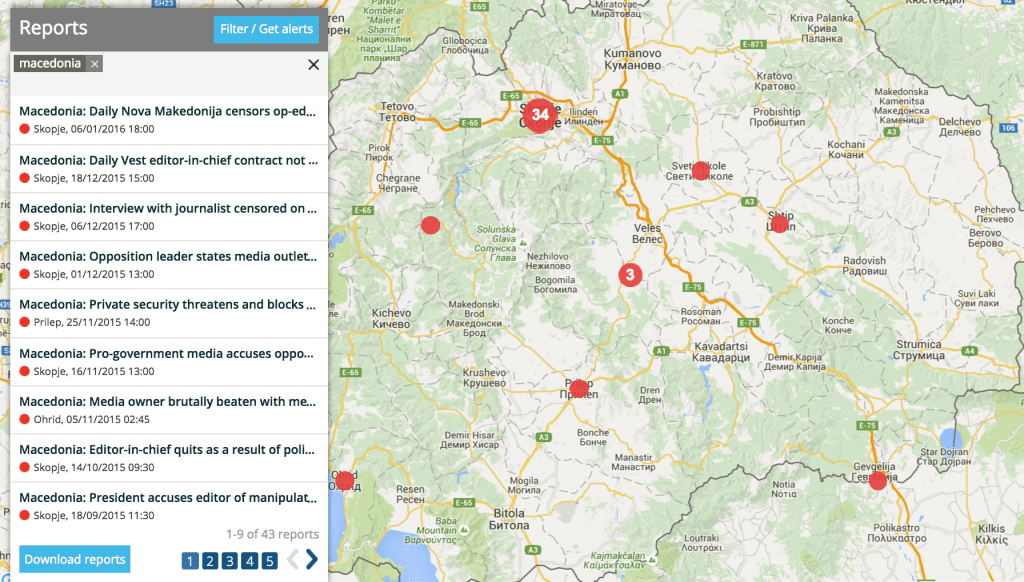Click the red marker at Shtip
Screen dimensions: 1024x582
click(779, 224)
